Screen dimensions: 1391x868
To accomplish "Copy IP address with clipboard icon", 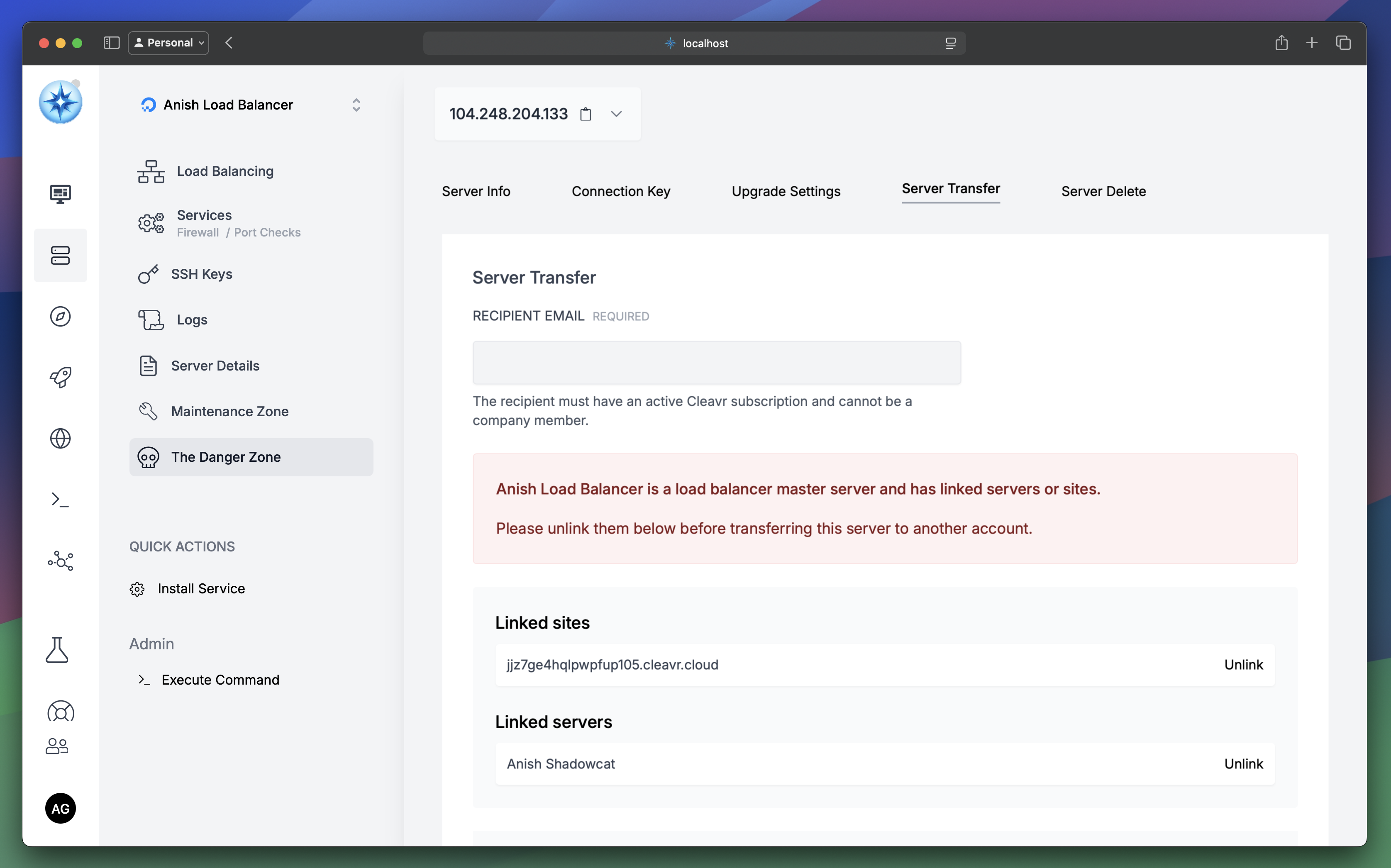I will [586, 114].
